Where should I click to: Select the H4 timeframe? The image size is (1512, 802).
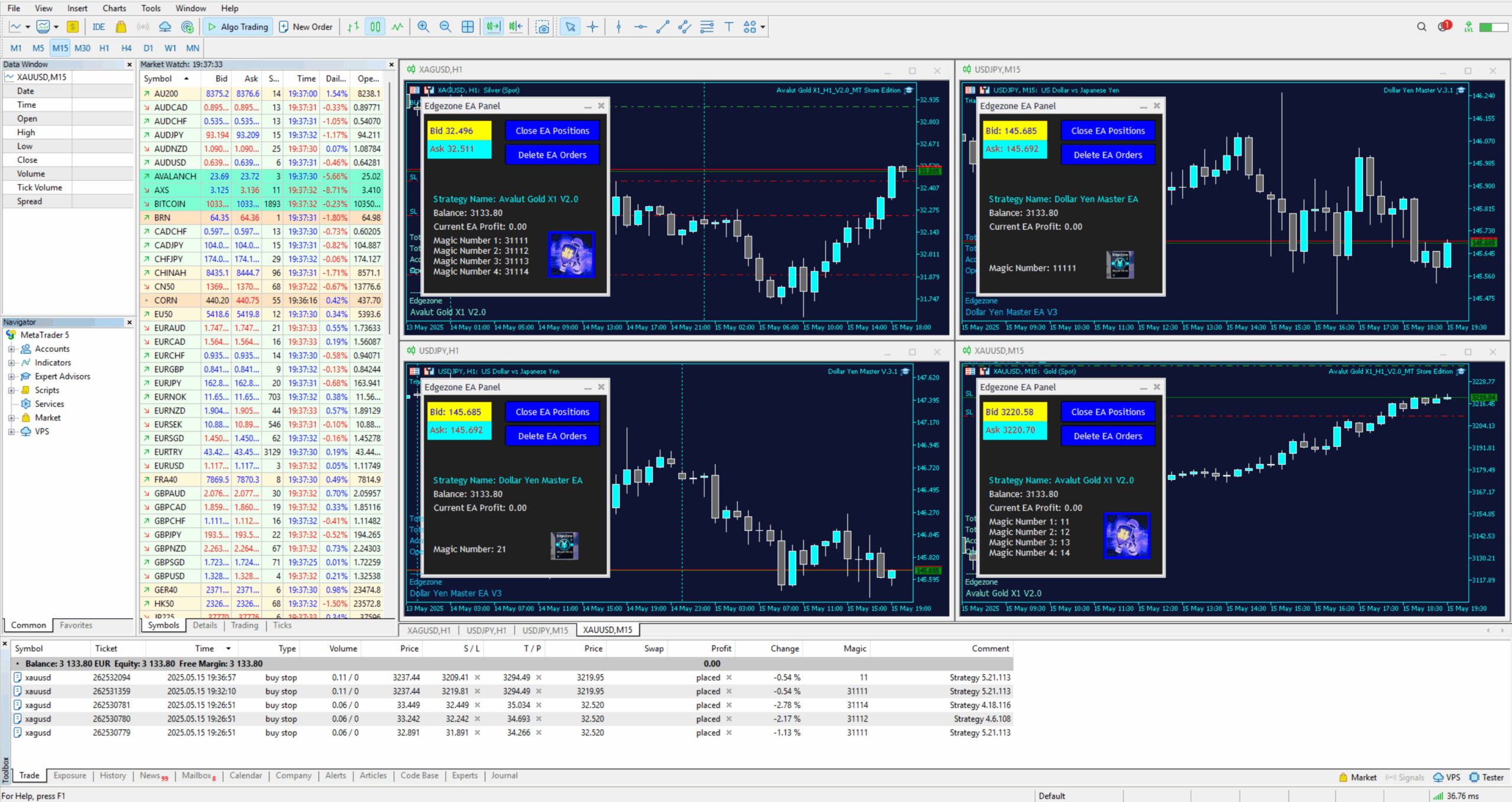pyautogui.click(x=126, y=48)
